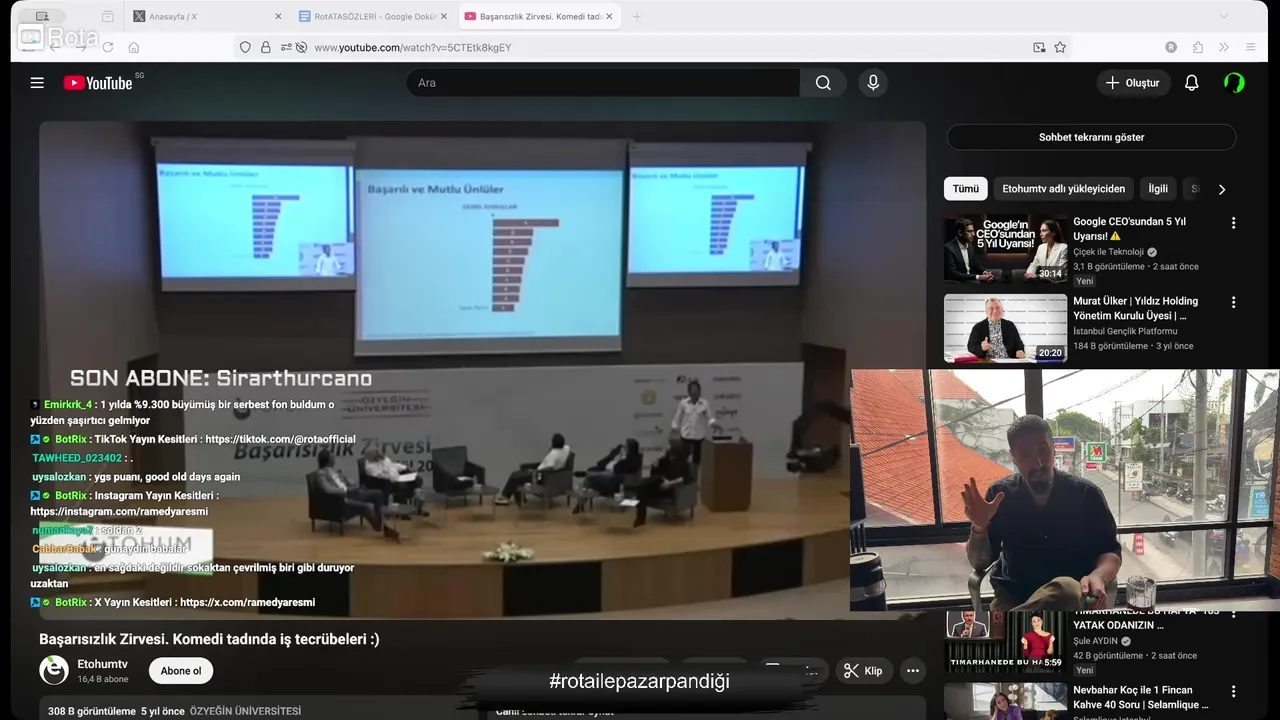This screenshot has width=1280, height=720.
Task: Open Nevbahar Koç ile 1 Fincan Kahve title
Action: click(x=1141, y=698)
